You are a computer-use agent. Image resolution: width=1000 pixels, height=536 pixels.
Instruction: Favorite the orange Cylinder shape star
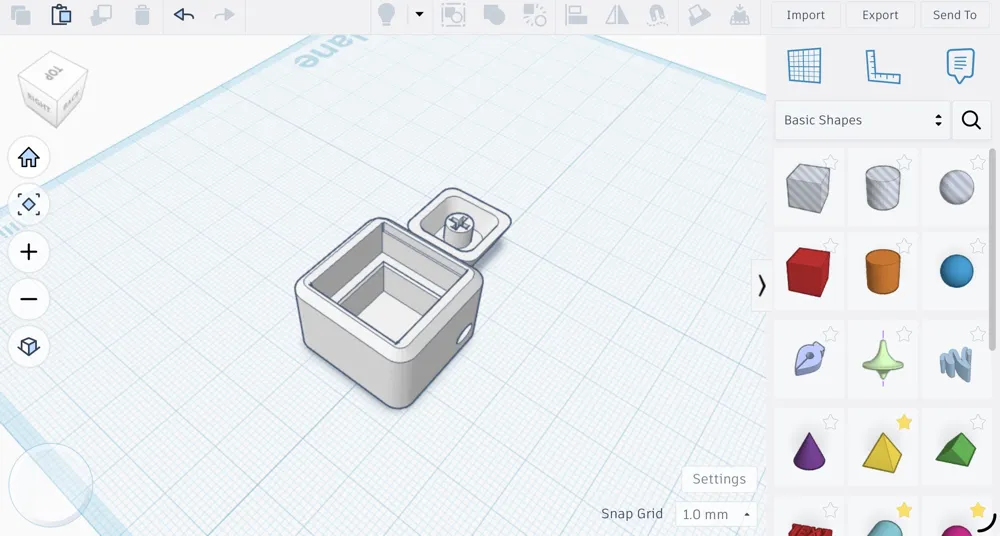pos(904,246)
